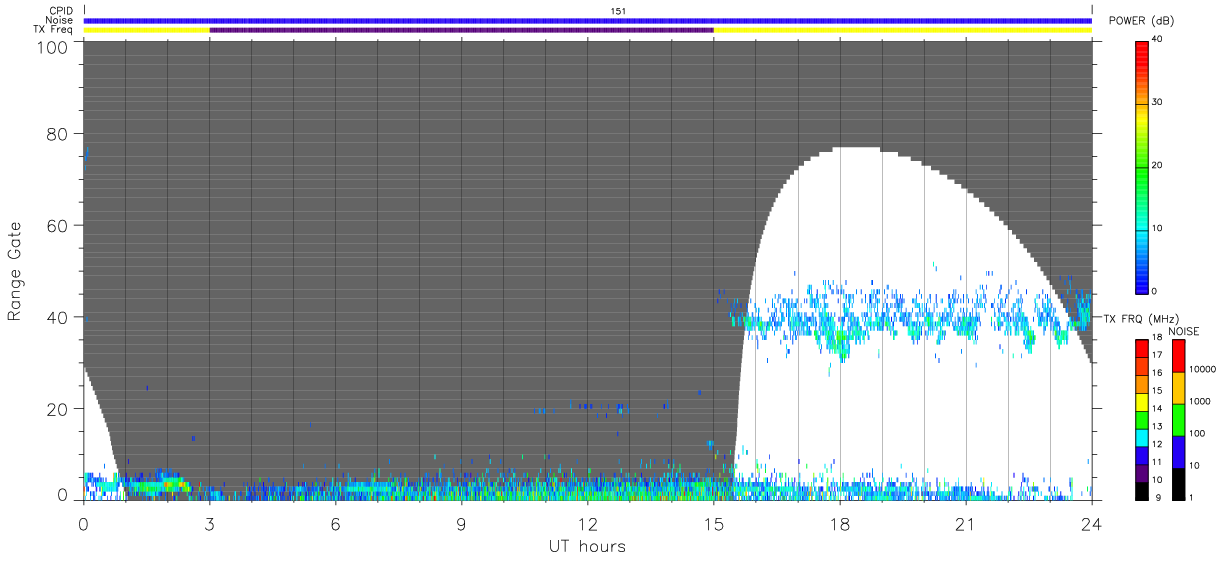
Task: Click the 100 label on the noise scale
Action: click(x=1198, y=433)
